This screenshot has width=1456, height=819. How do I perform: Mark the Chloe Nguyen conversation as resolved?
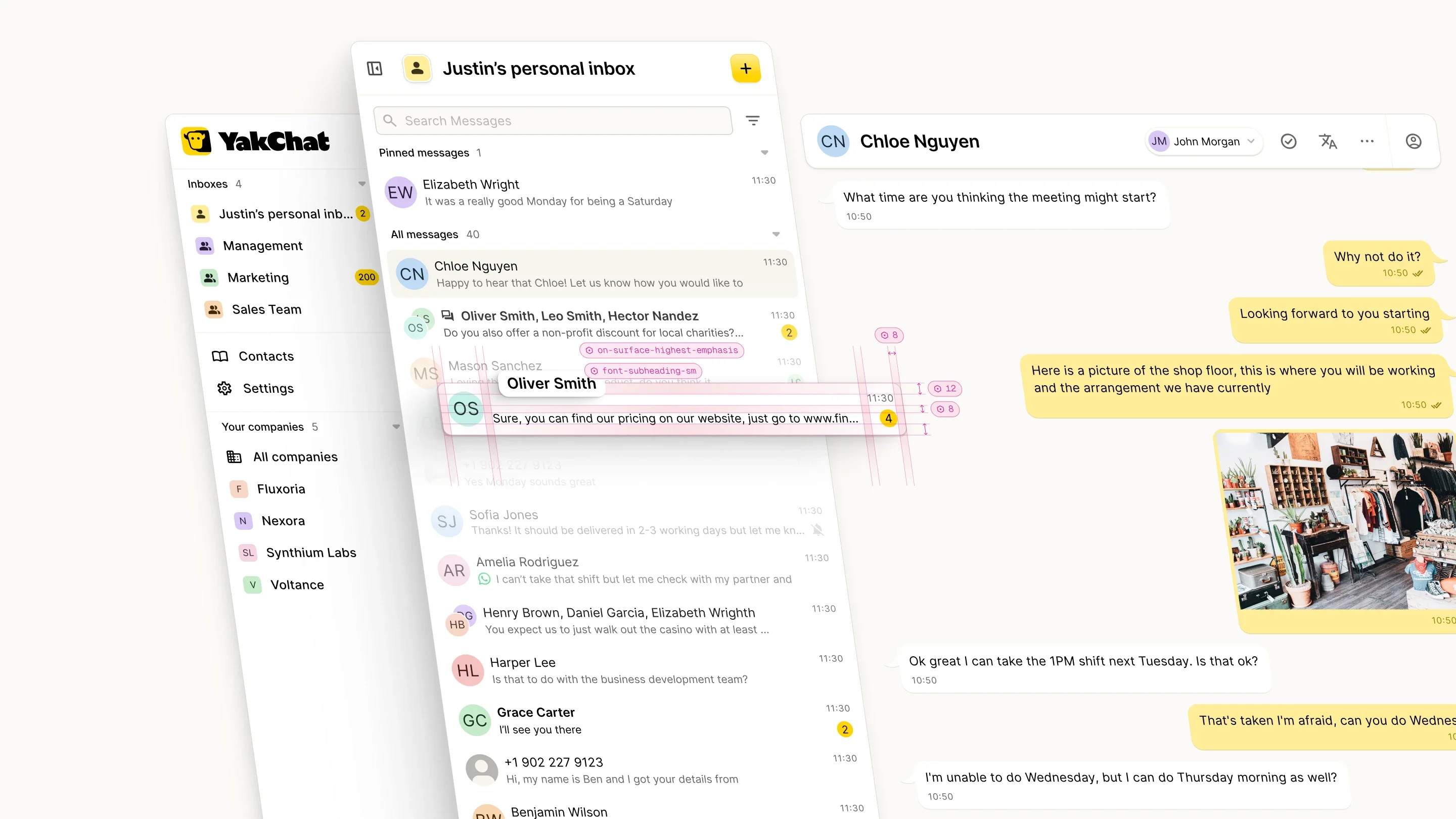coord(1288,142)
